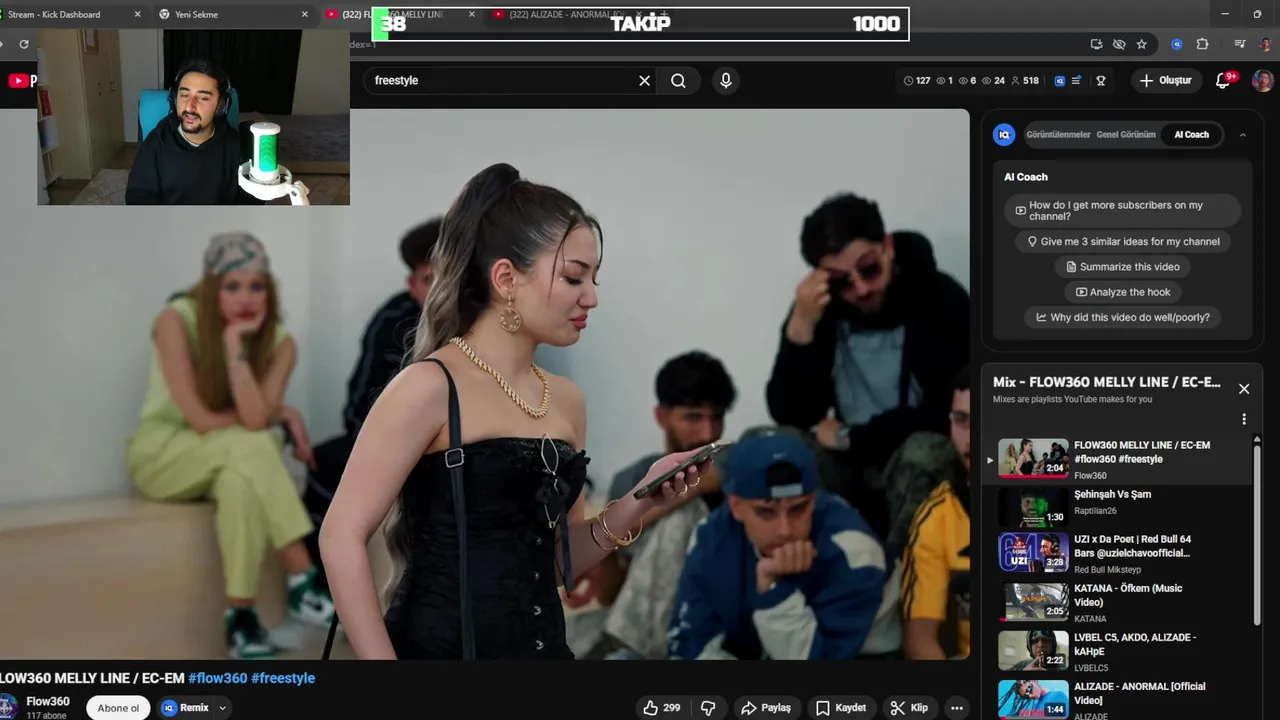Click Analyze the hook suggestion
This screenshot has height=720, width=1280.
point(1122,292)
